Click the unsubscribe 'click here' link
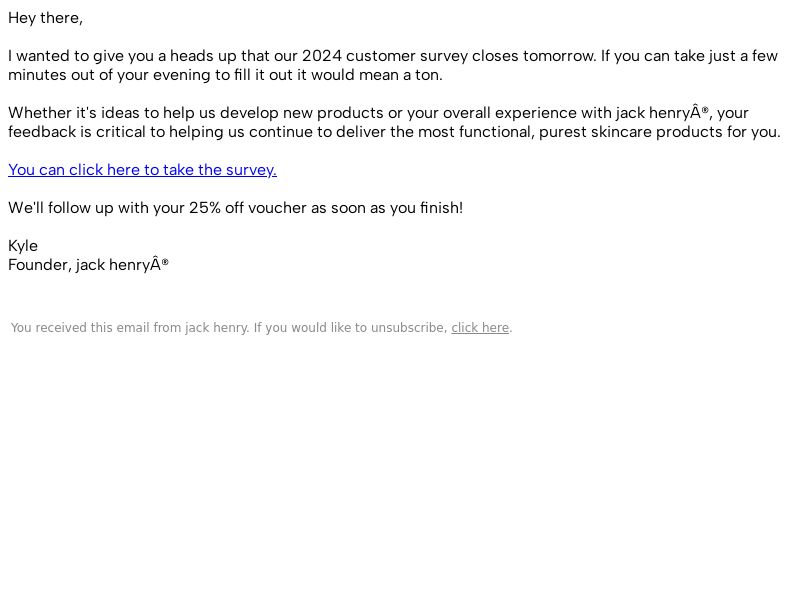 480,328
